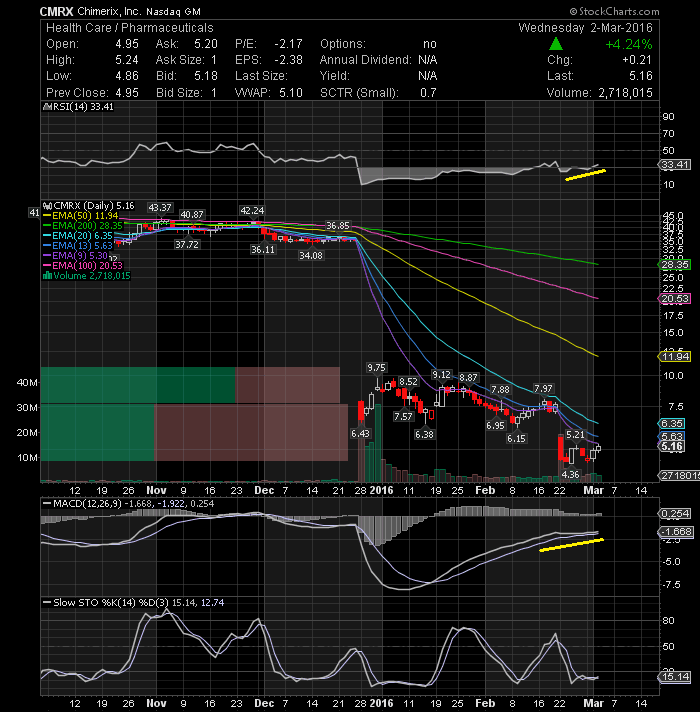Click the High value 5.24
Image resolution: width=700 pixels, height=712 pixels.
point(127,60)
